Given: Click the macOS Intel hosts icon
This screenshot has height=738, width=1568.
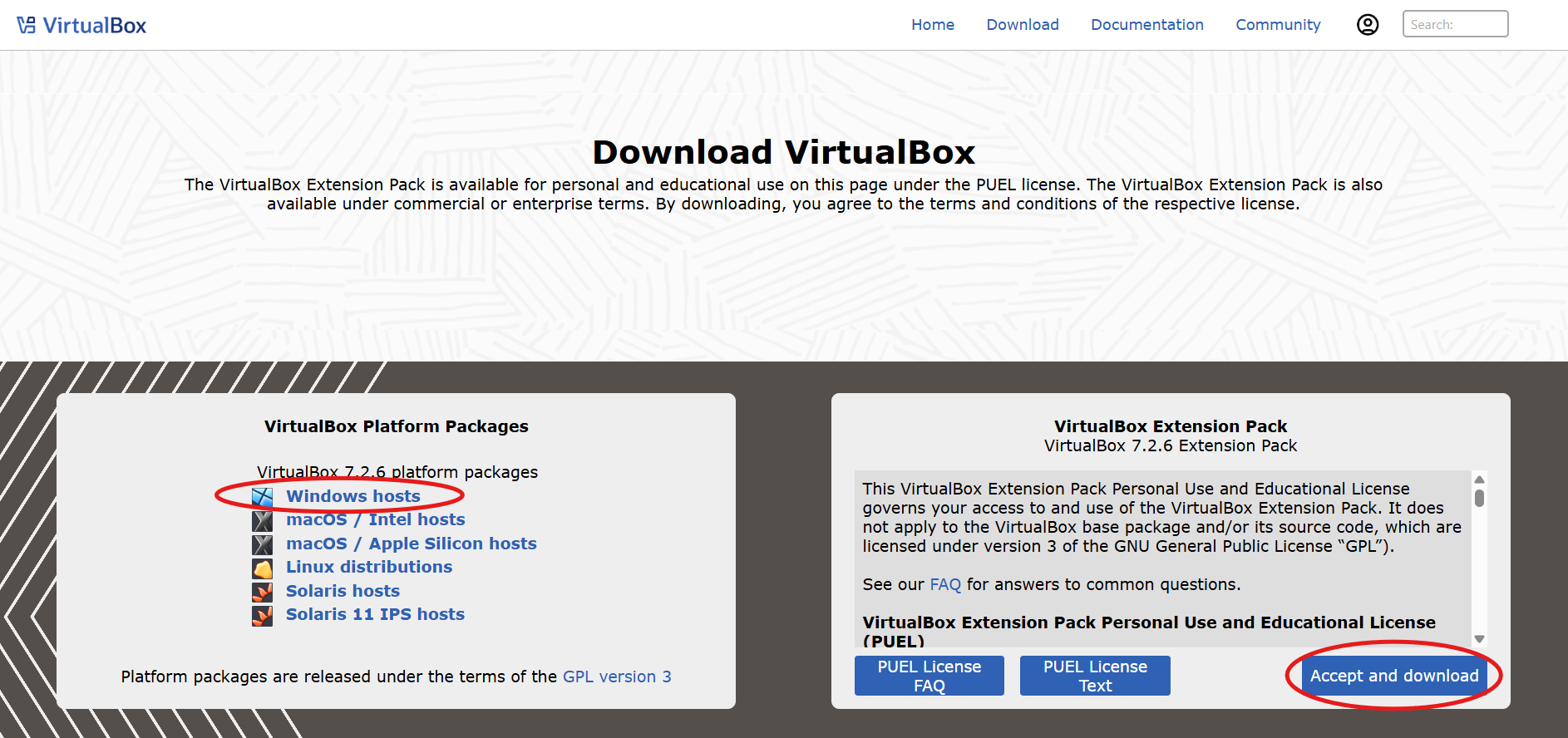Looking at the screenshot, I should click(263, 521).
